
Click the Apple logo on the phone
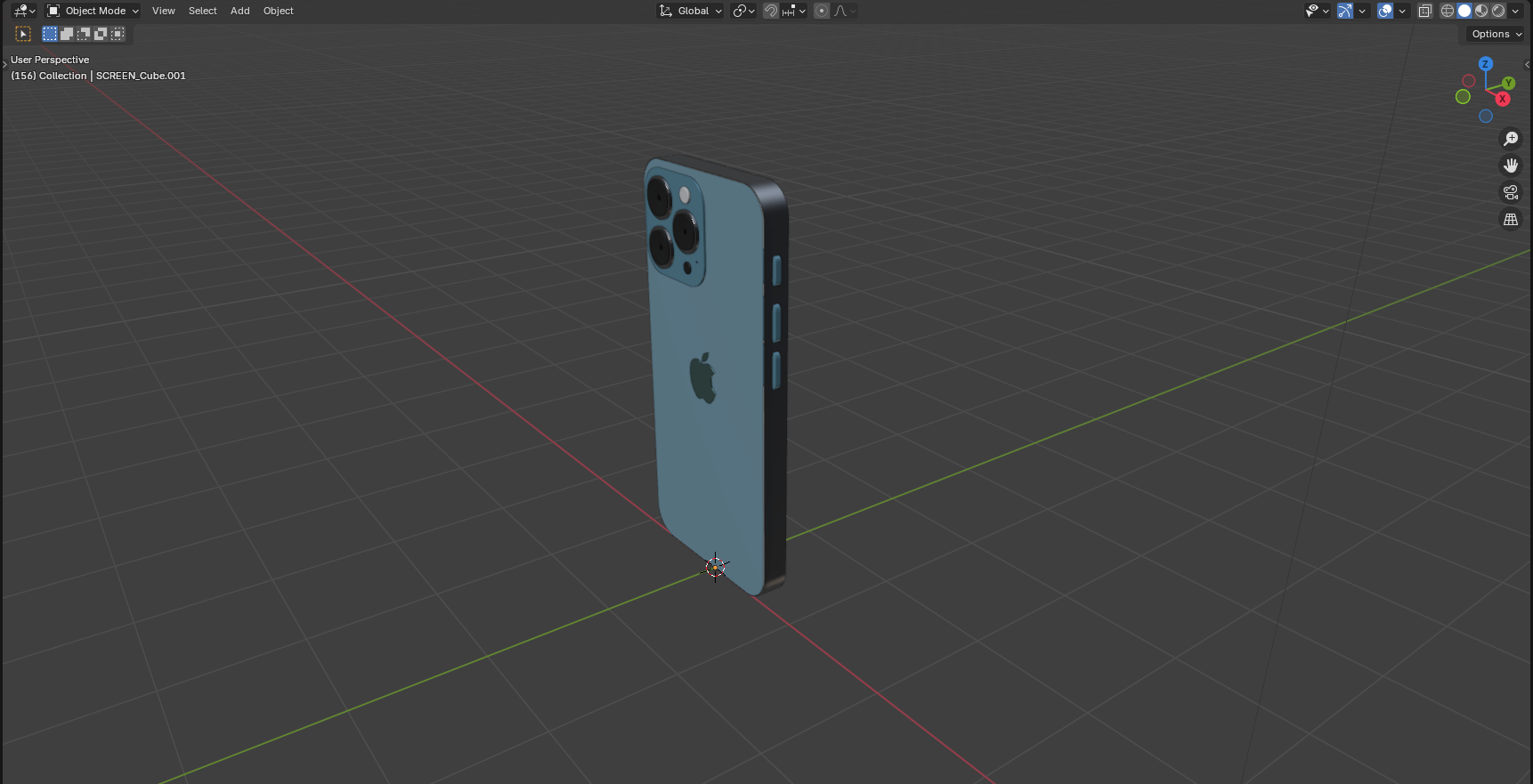click(703, 377)
